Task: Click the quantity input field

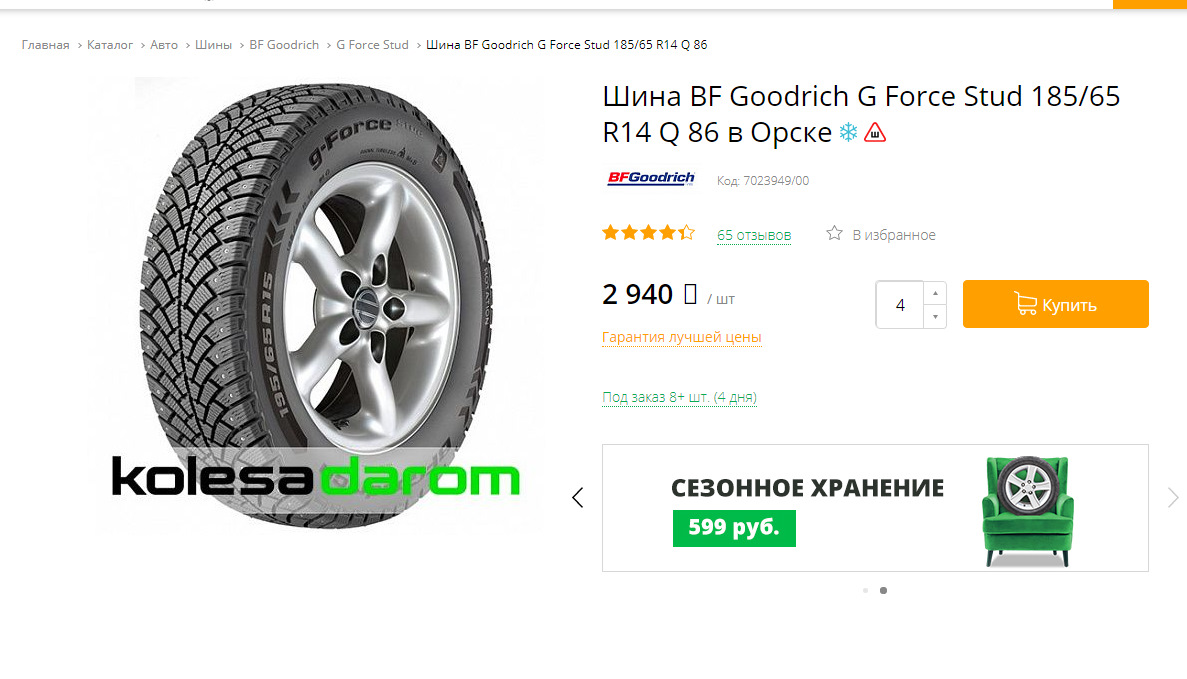Action: pyautogui.click(x=900, y=304)
